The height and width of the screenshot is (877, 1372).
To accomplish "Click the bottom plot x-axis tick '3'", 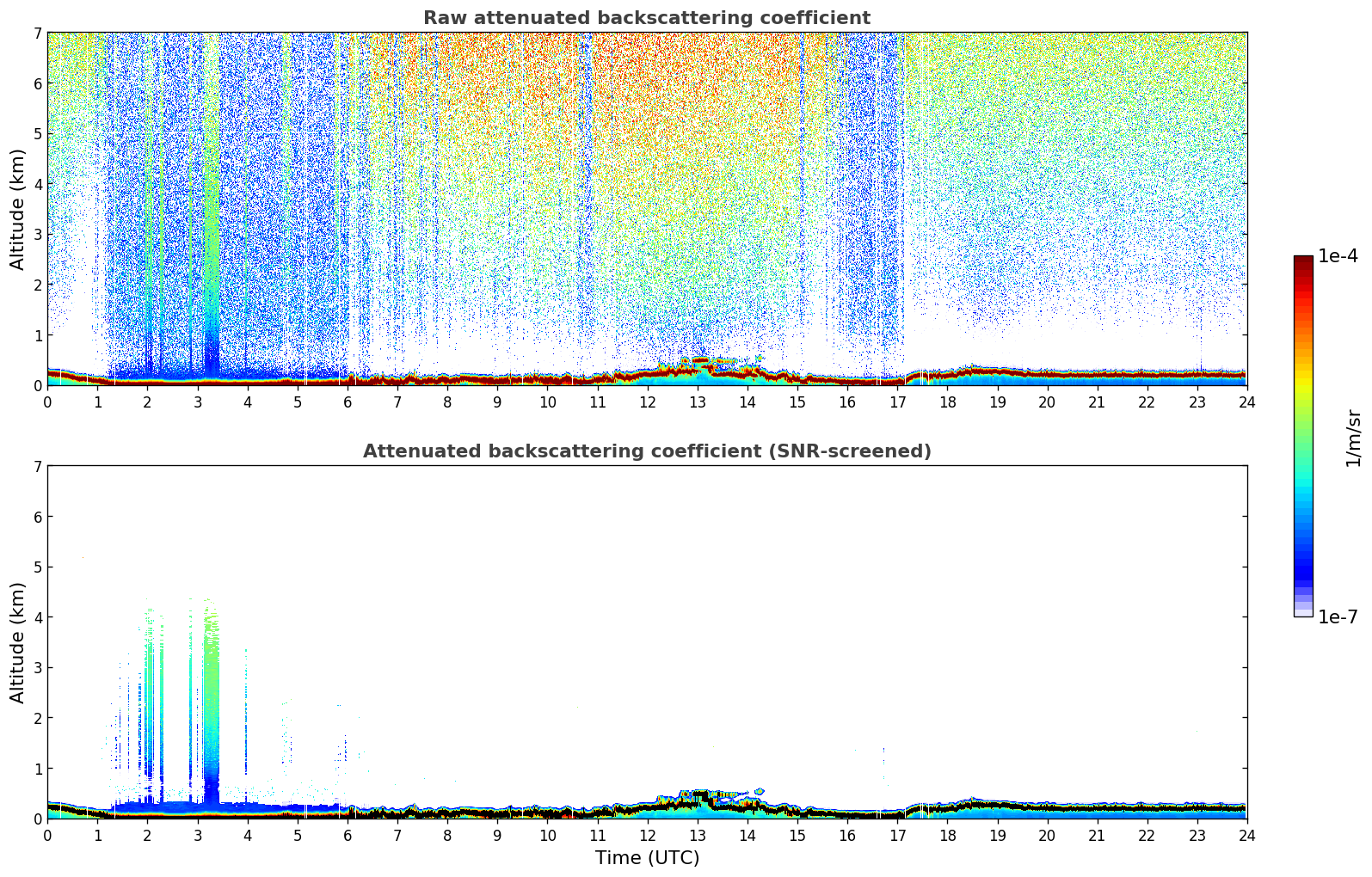I will [197, 835].
